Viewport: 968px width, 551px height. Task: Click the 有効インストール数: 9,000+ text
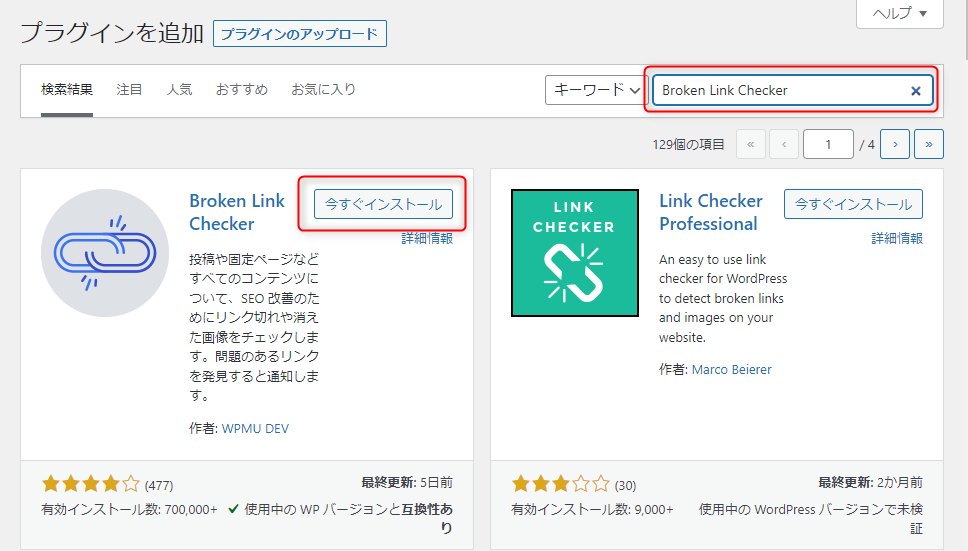click(x=592, y=510)
